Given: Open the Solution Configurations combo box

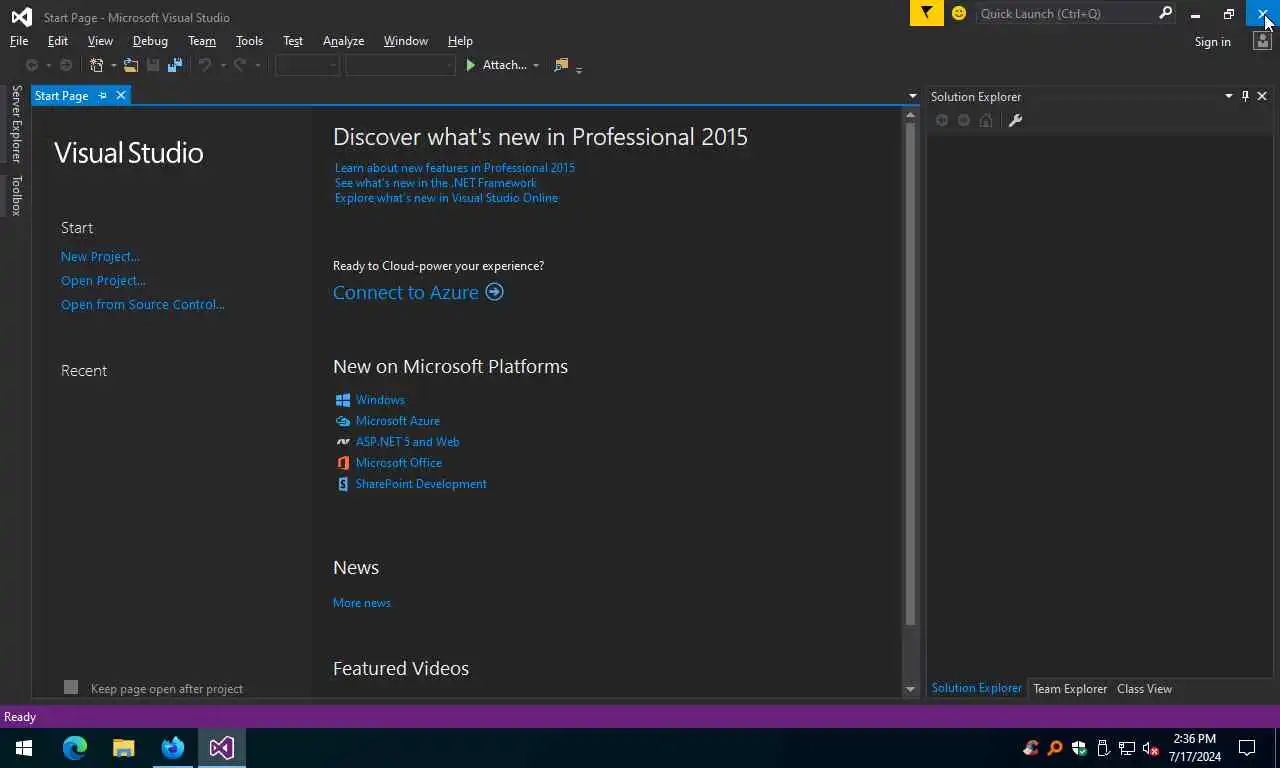Looking at the screenshot, I should tap(308, 65).
